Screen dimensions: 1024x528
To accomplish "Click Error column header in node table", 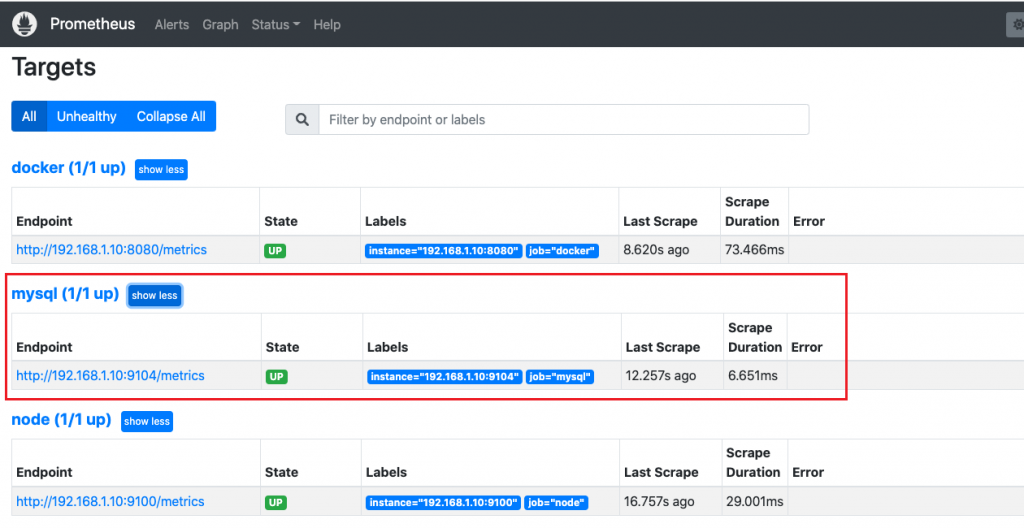I will click(808, 472).
